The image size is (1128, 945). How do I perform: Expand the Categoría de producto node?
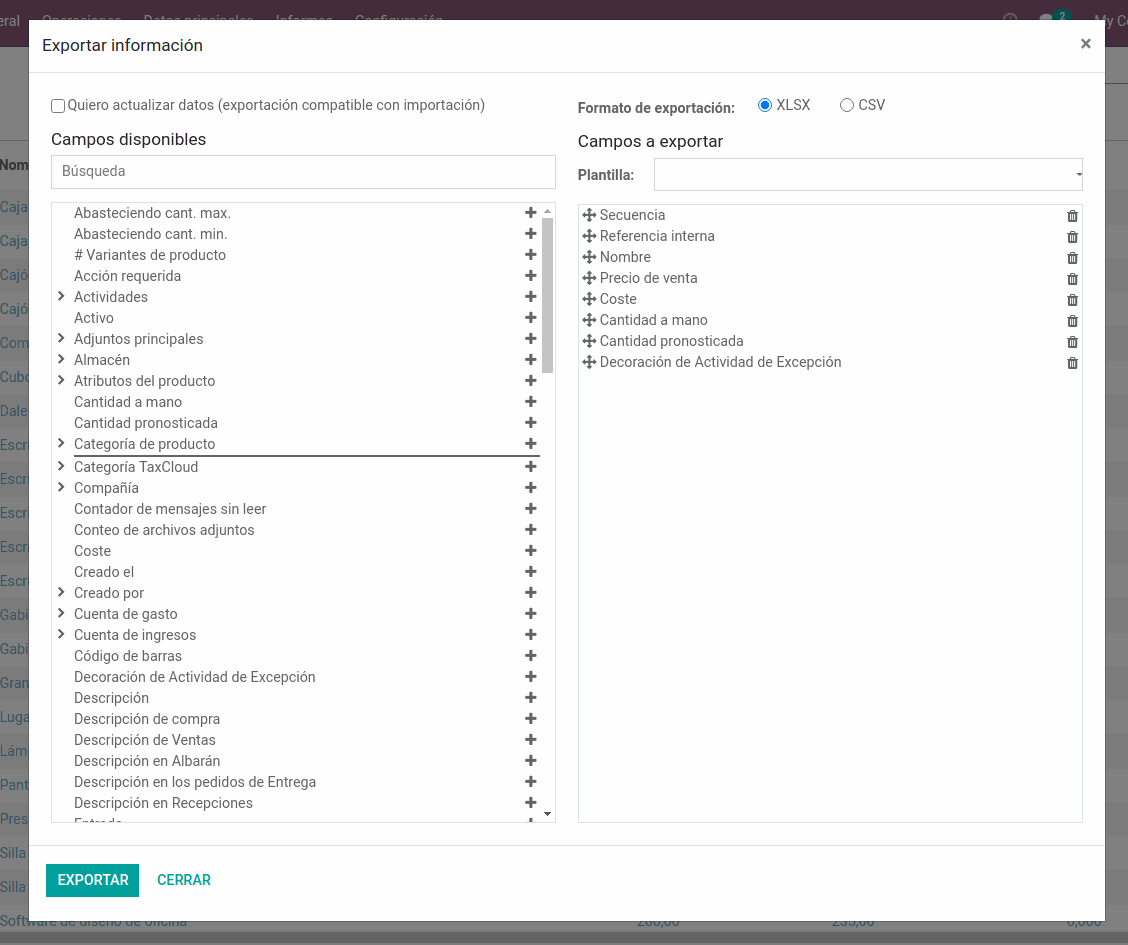click(61, 444)
